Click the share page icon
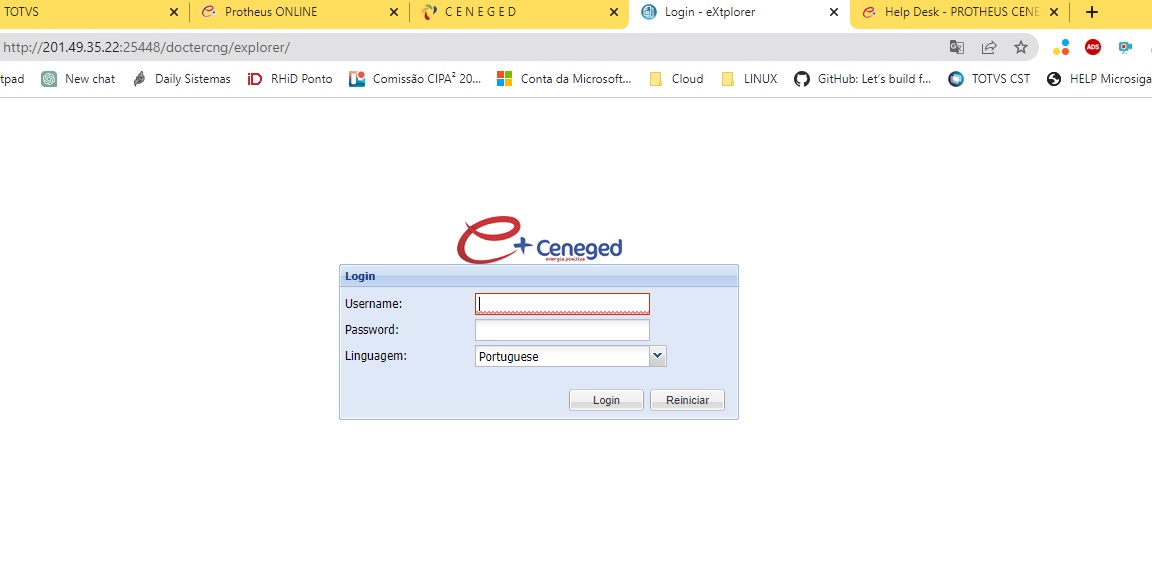 [989, 47]
